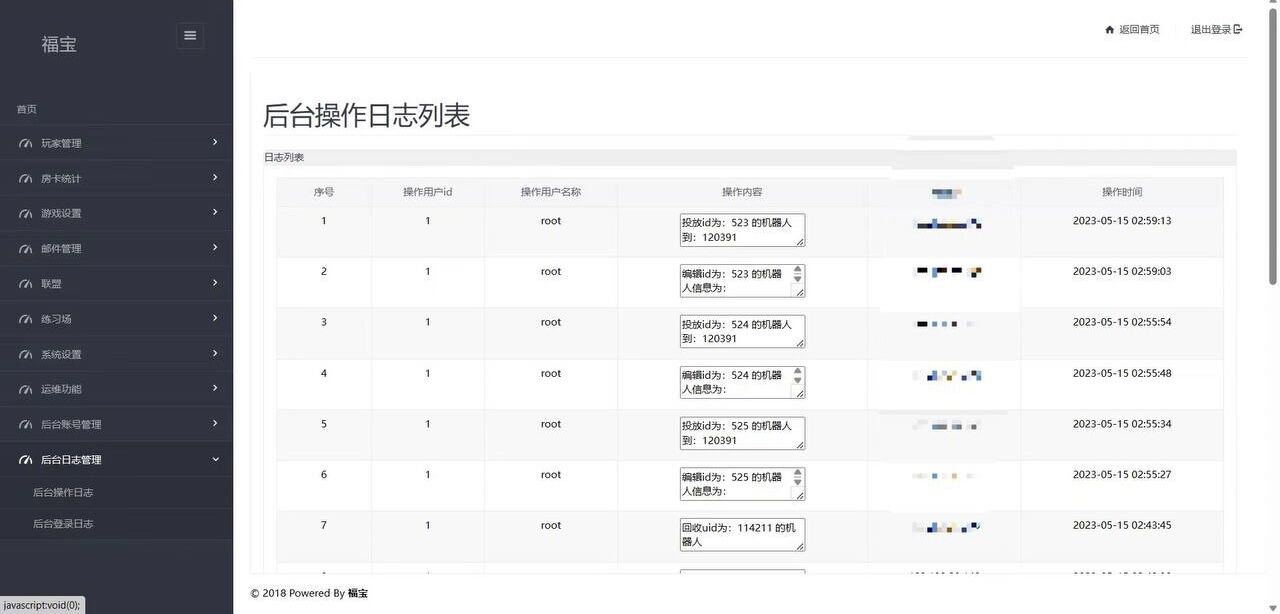Click the 首页 link in sidebar
The width and height of the screenshot is (1280, 614).
pos(27,109)
